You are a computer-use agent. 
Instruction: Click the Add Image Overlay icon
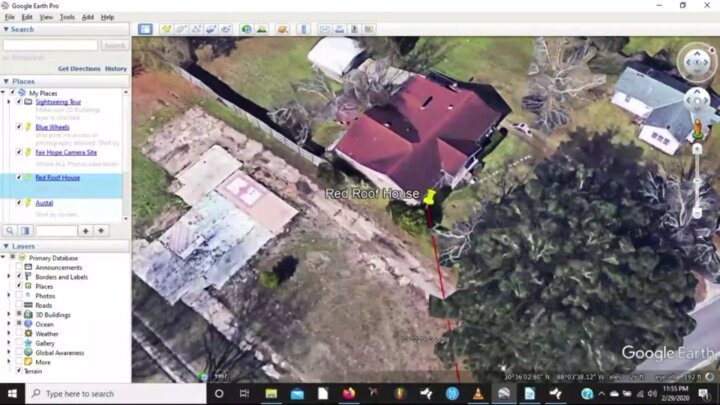(x=211, y=29)
